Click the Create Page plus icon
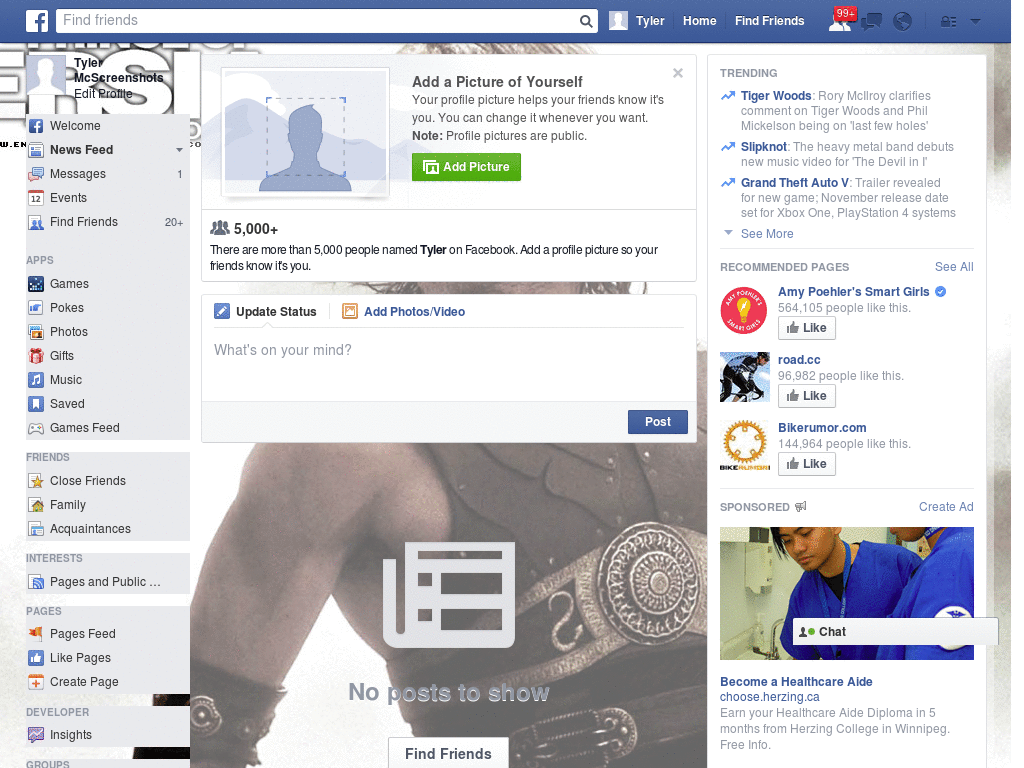The height and width of the screenshot is (768, 1024). [x=36, y=682]
